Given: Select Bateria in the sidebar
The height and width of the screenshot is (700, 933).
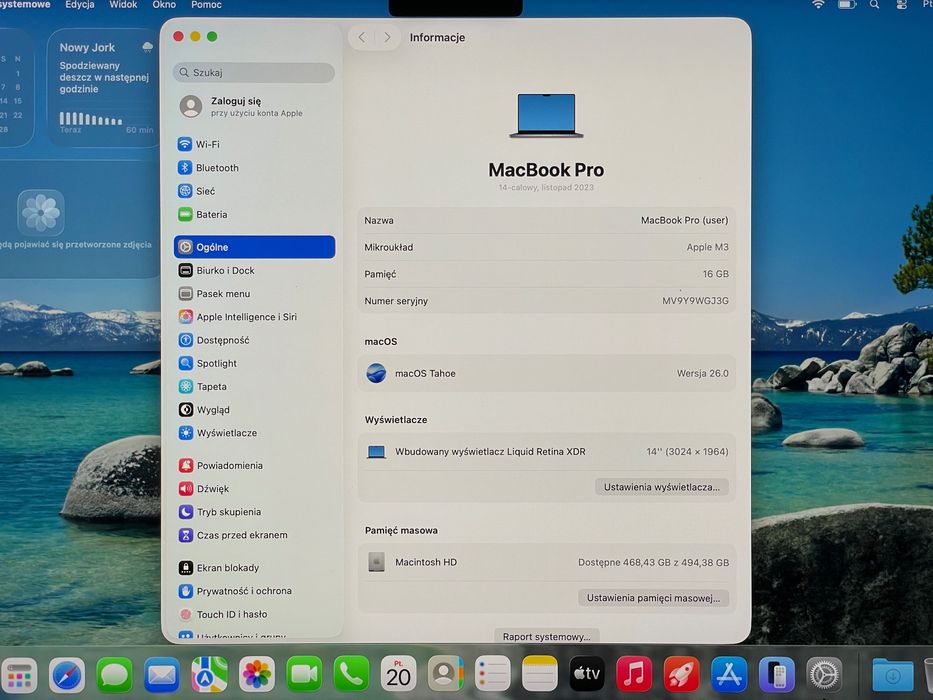Looking at the screenshot, I should pyautogui.click(x=254, y=214).
